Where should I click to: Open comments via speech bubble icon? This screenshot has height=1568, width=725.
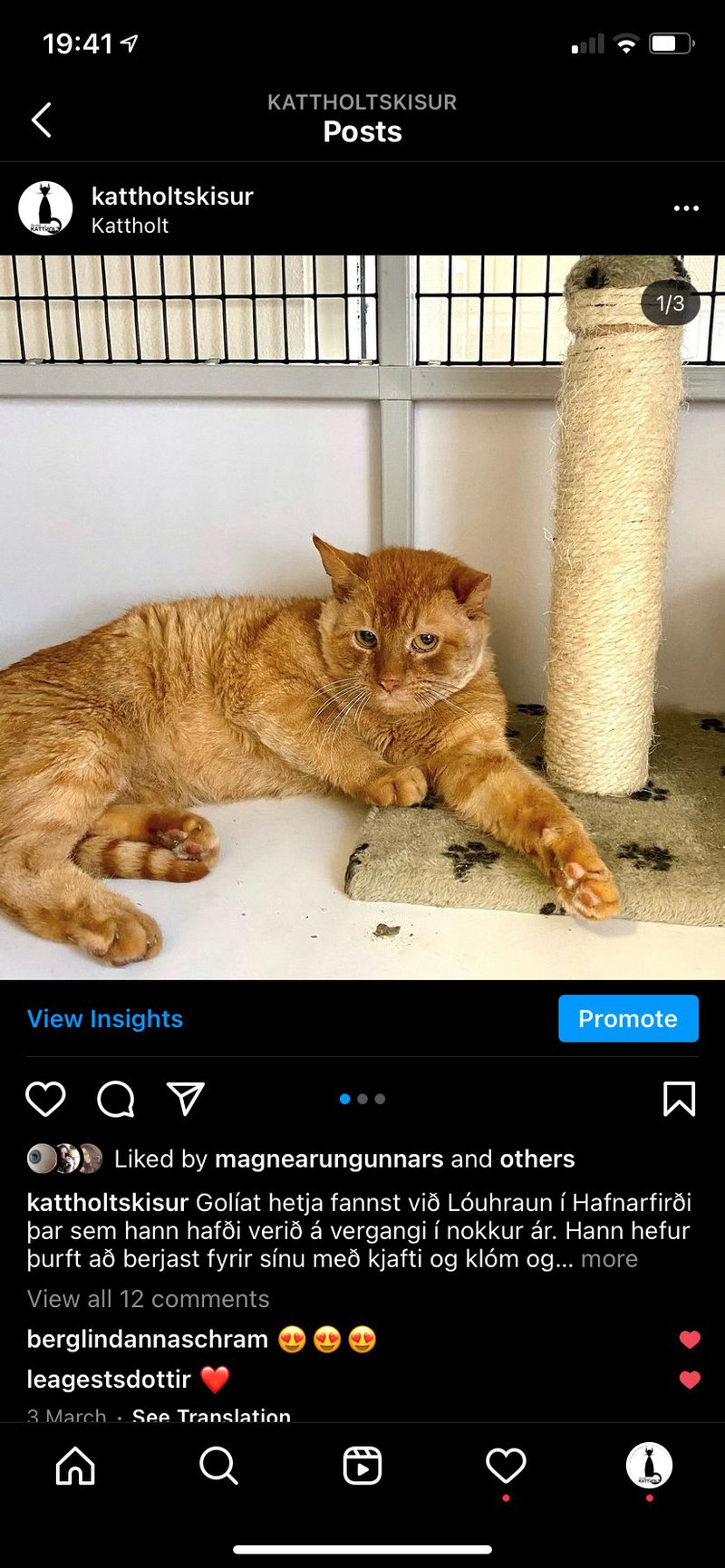pos(116,1099)
